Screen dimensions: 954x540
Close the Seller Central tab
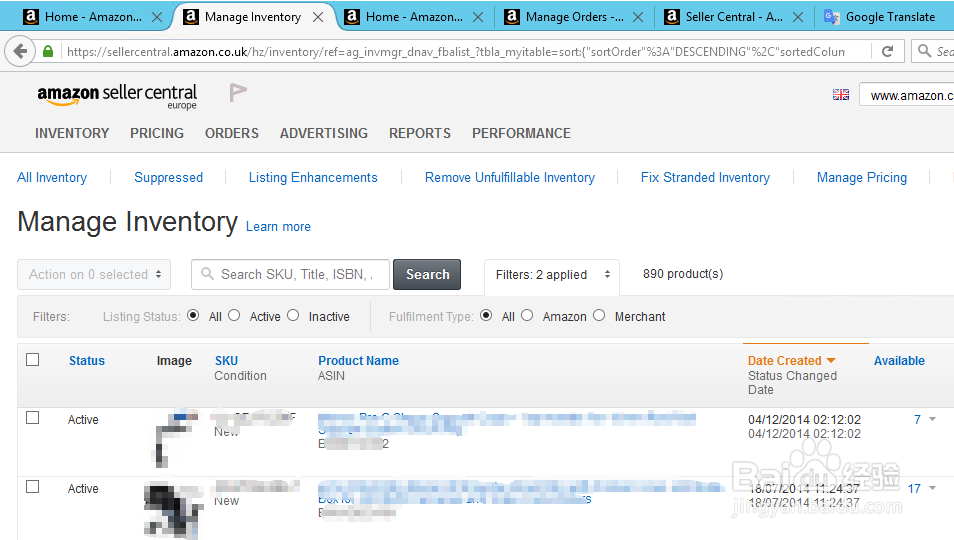click(798, 17)
